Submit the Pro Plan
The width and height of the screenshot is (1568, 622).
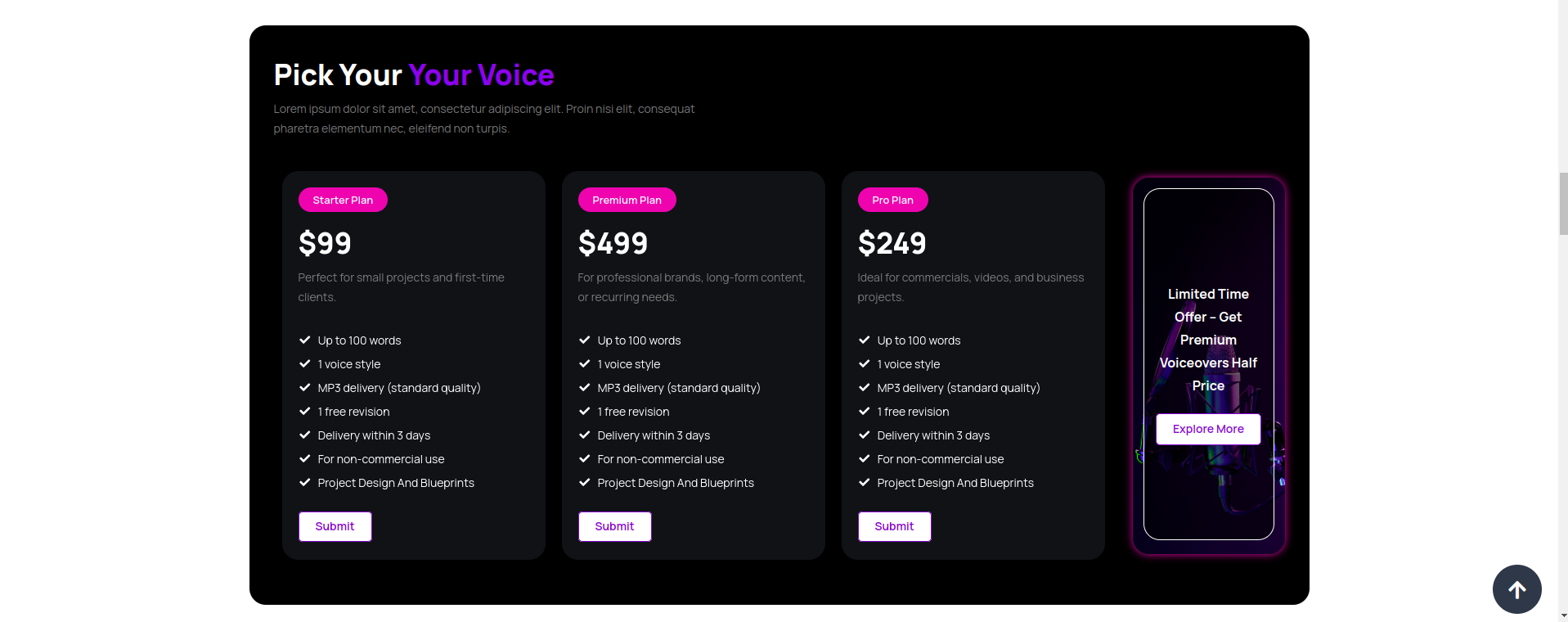[x=894, y=526]
